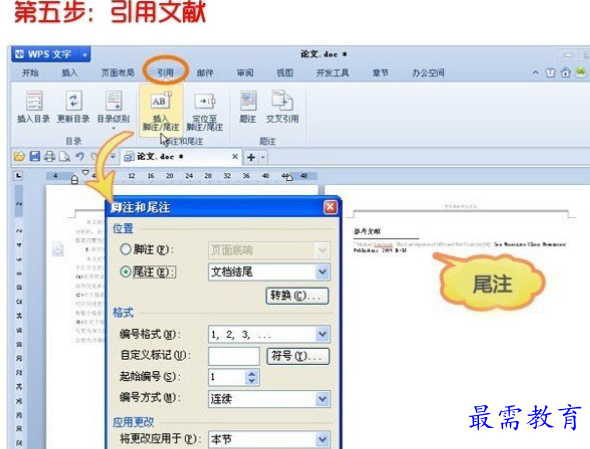Click the 自定义标记 input field
The height and width of the screenshot is (449, 590).
click(234, 356)
